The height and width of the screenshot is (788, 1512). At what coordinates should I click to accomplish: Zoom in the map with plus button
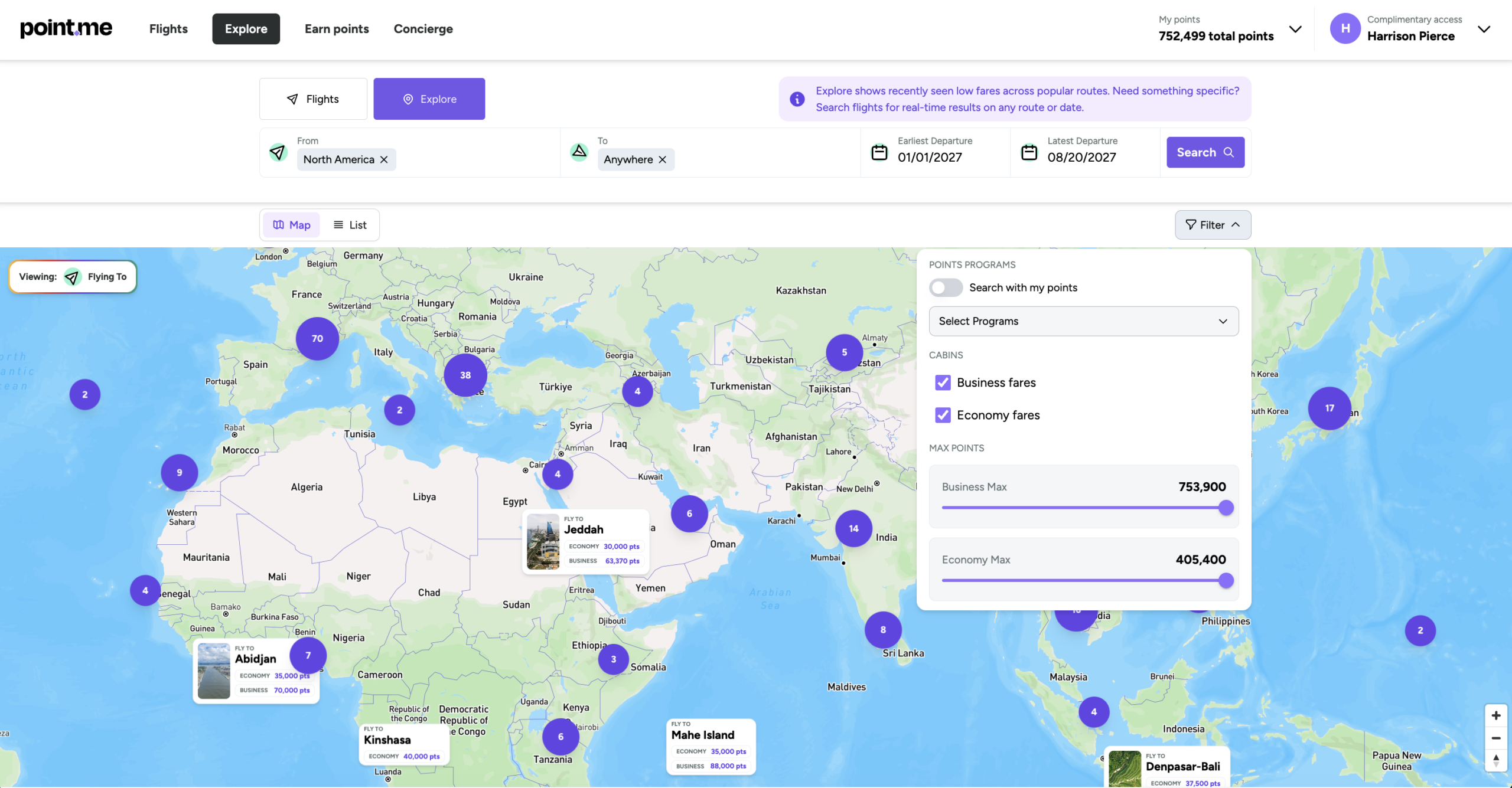point(1495,715)
